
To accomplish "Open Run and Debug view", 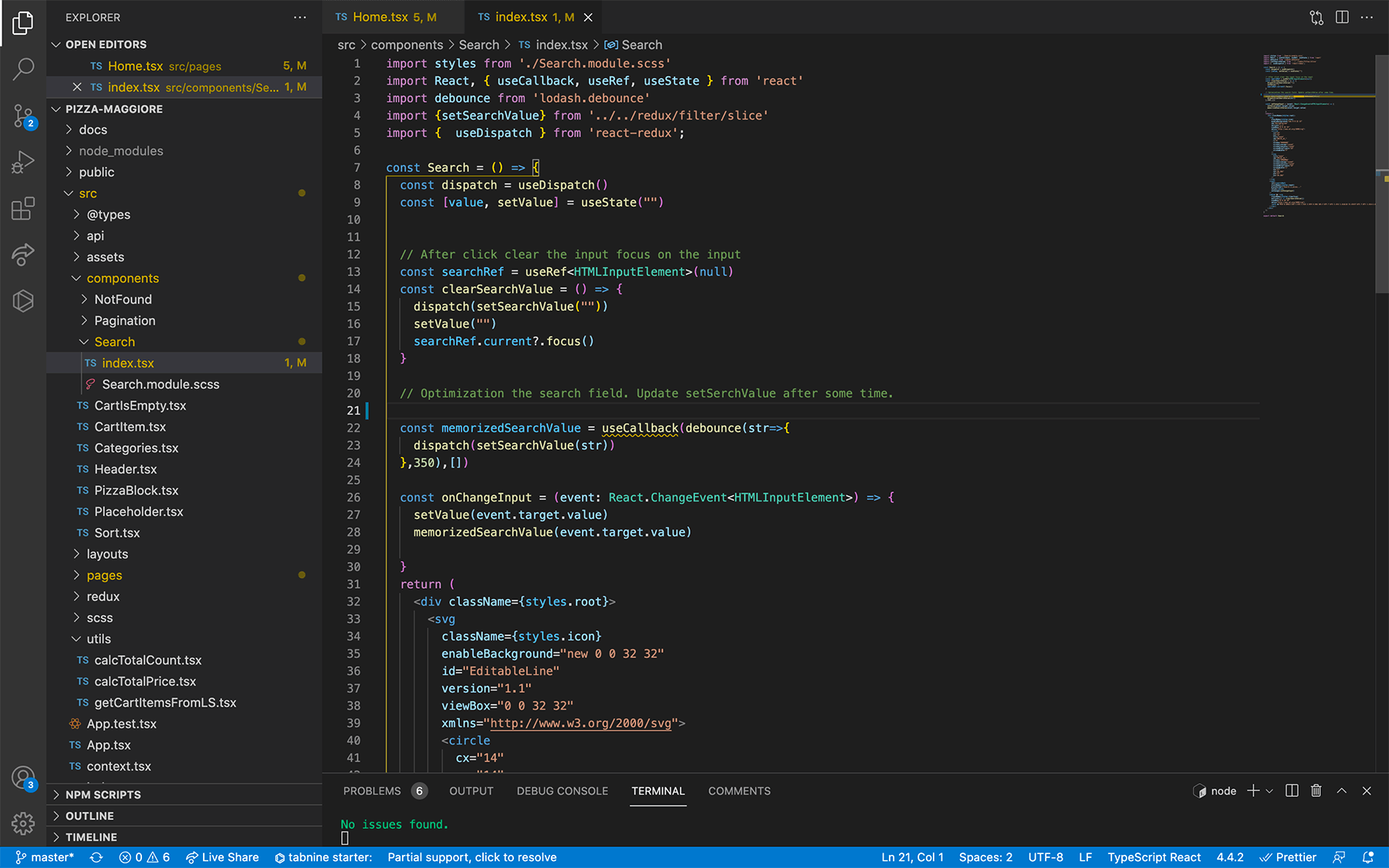I will click(x=23, y=162).
